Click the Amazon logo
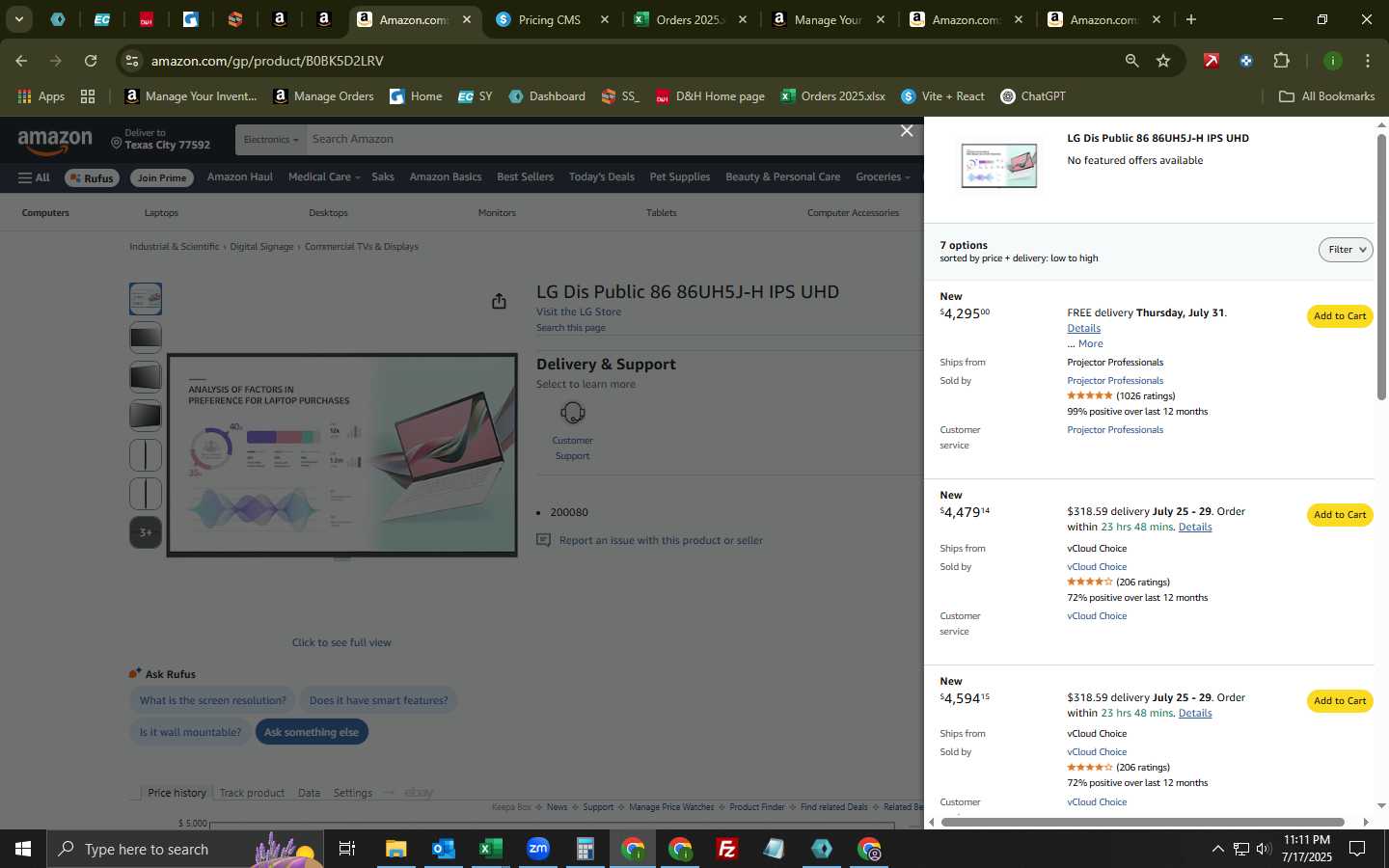This screenshot has width=1389, height=868. [x=55, y=142]
